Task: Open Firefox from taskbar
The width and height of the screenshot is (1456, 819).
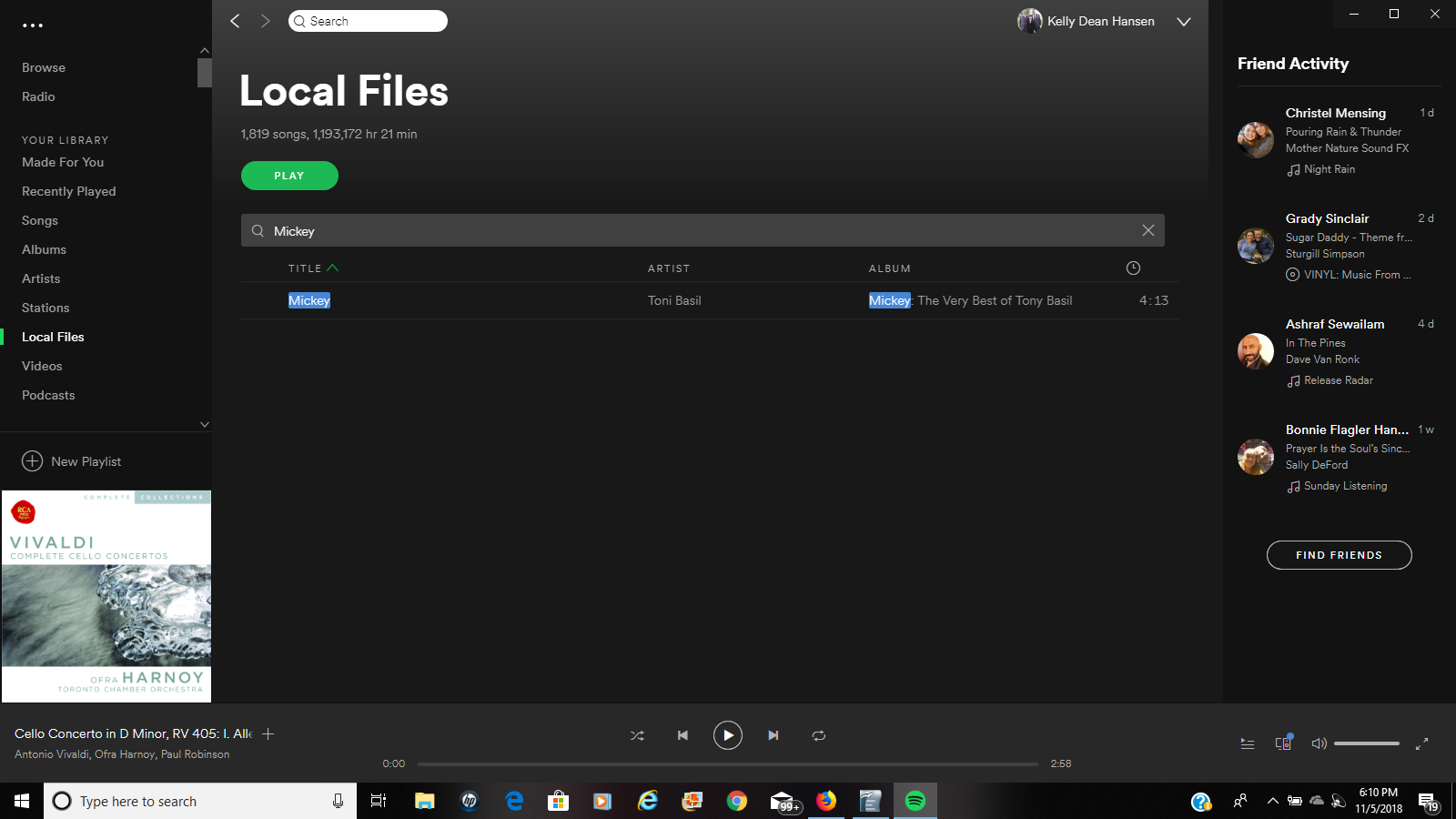Action: click(826, 801)
